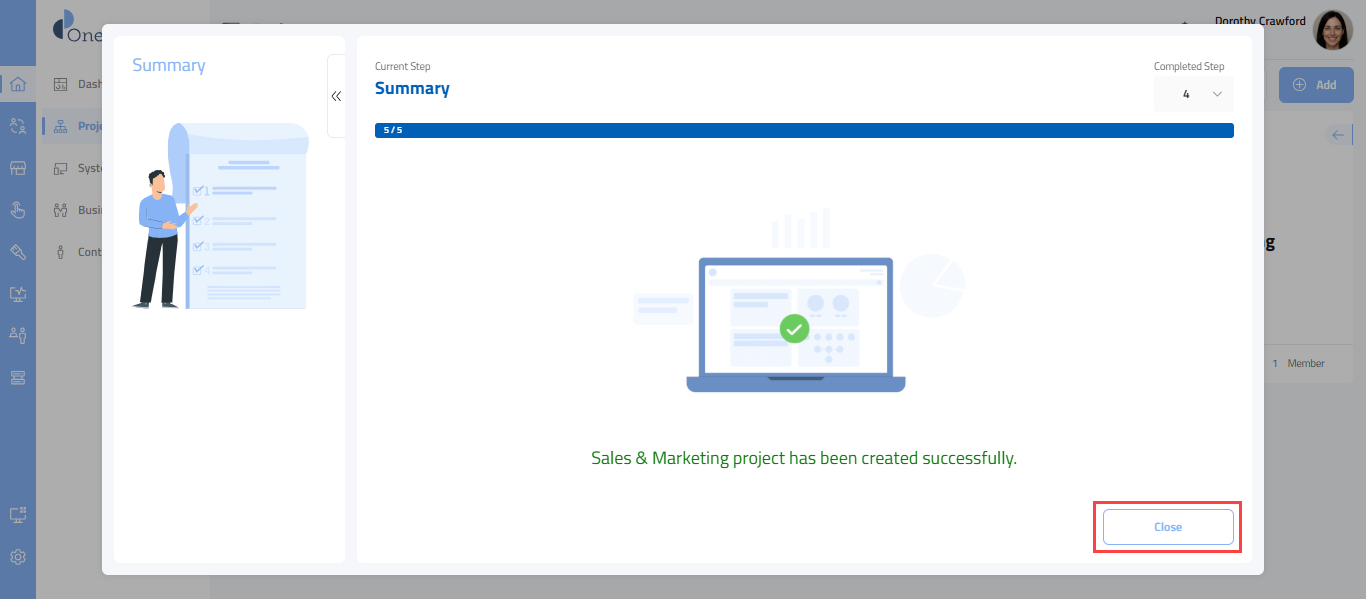Open the settings gear icon
This screenshot has width=1366, height=599.
pos(17,557)
